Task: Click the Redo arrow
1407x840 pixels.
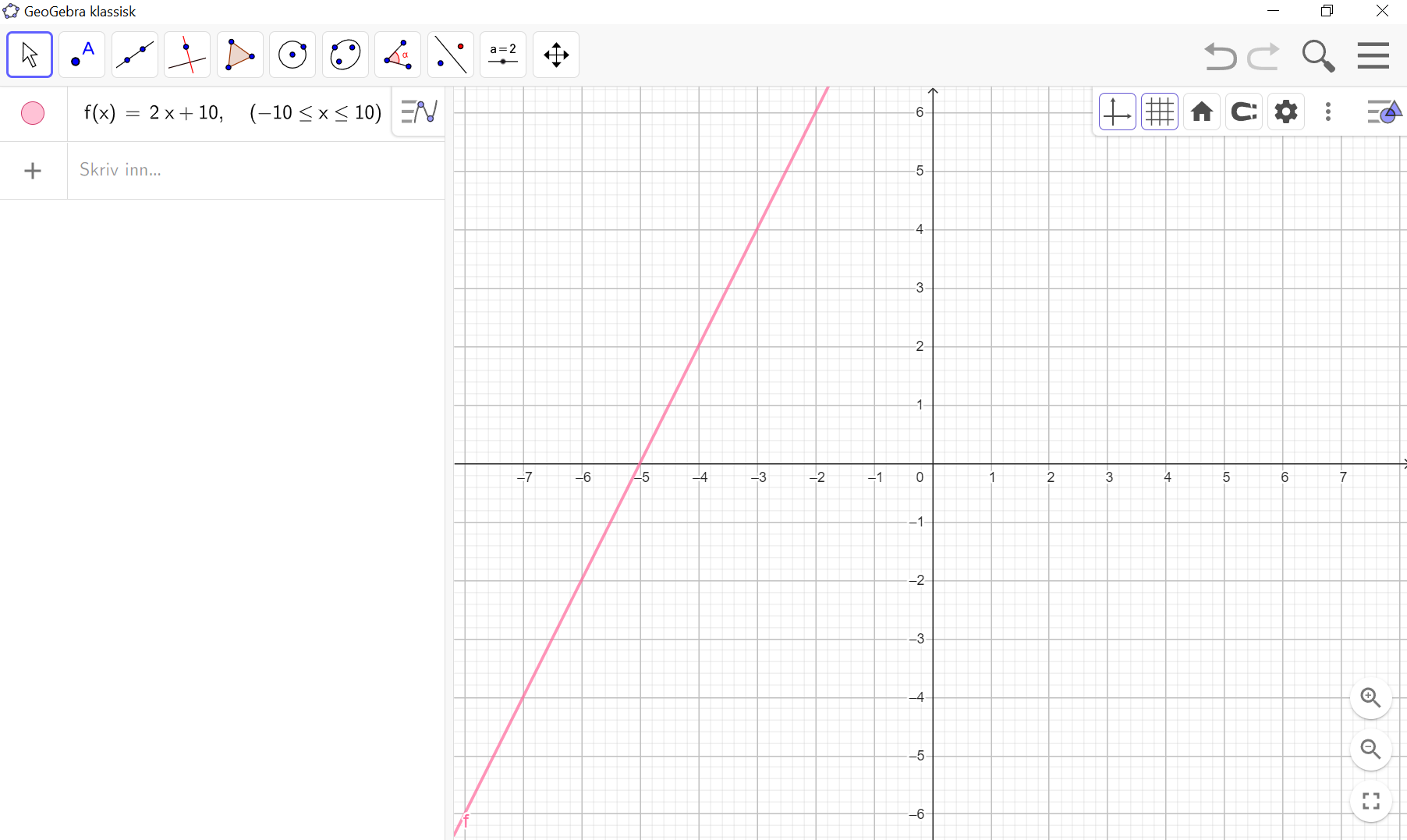Action: [1263, 56]
